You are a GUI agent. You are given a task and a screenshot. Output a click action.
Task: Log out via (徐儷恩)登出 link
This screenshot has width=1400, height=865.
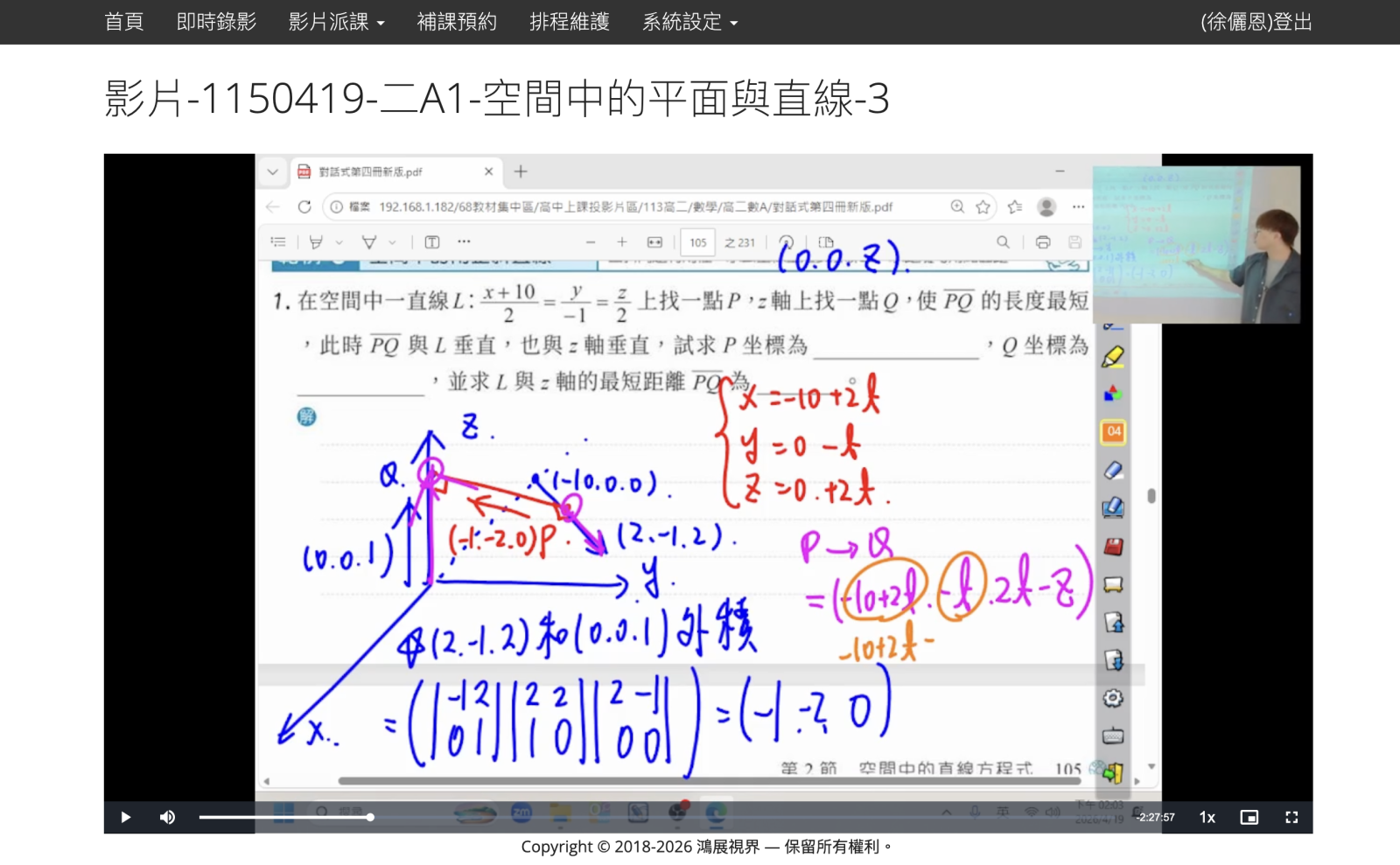click(1256, 22)
